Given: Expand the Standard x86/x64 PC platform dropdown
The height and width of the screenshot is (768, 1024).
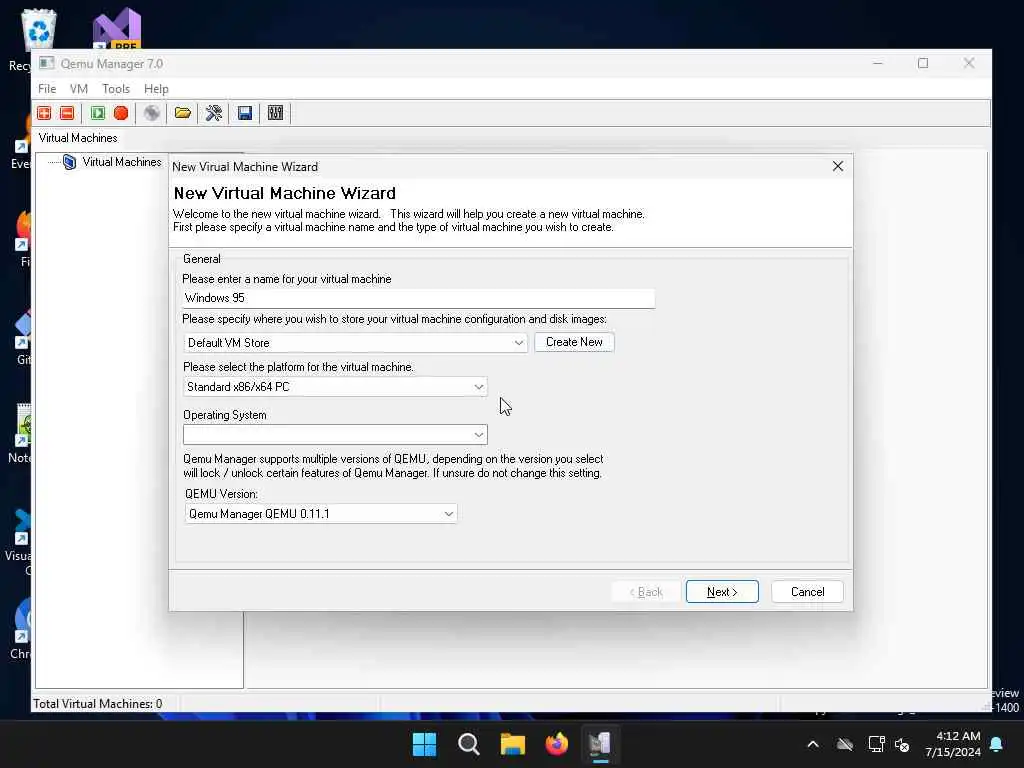Looking at the screenshot, I should (x=479, y=387).
